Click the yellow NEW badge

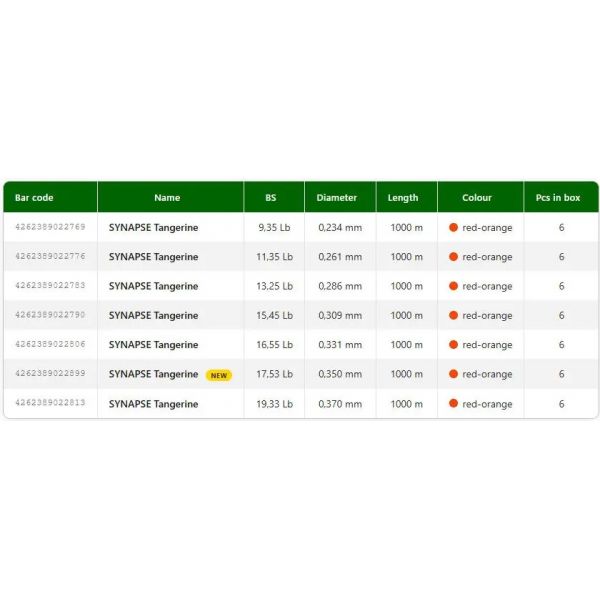tap(219, 375)
